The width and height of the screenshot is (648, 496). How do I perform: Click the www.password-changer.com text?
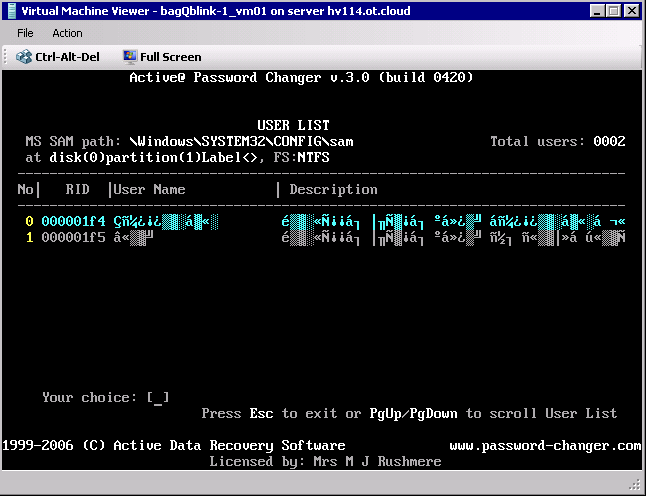(x=545, y=446)
